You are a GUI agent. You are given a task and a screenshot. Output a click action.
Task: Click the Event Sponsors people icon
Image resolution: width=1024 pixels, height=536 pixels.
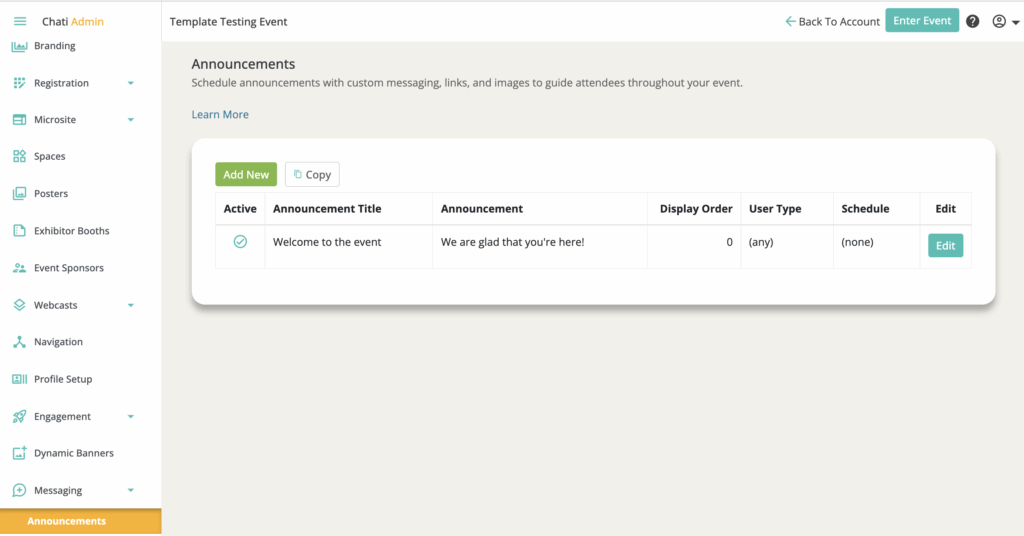point(19,268)
